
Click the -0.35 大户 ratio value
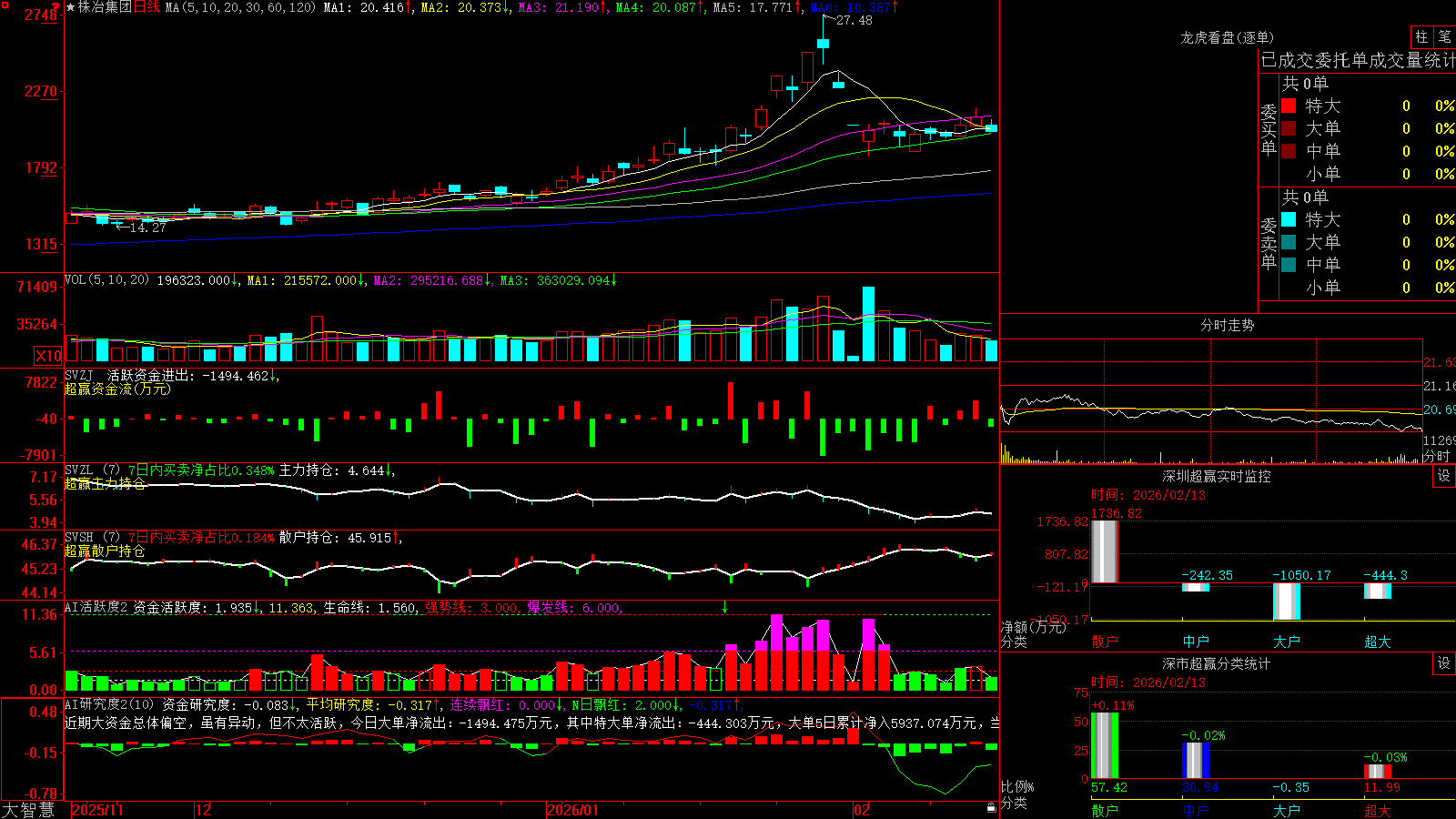[1290, 787]
